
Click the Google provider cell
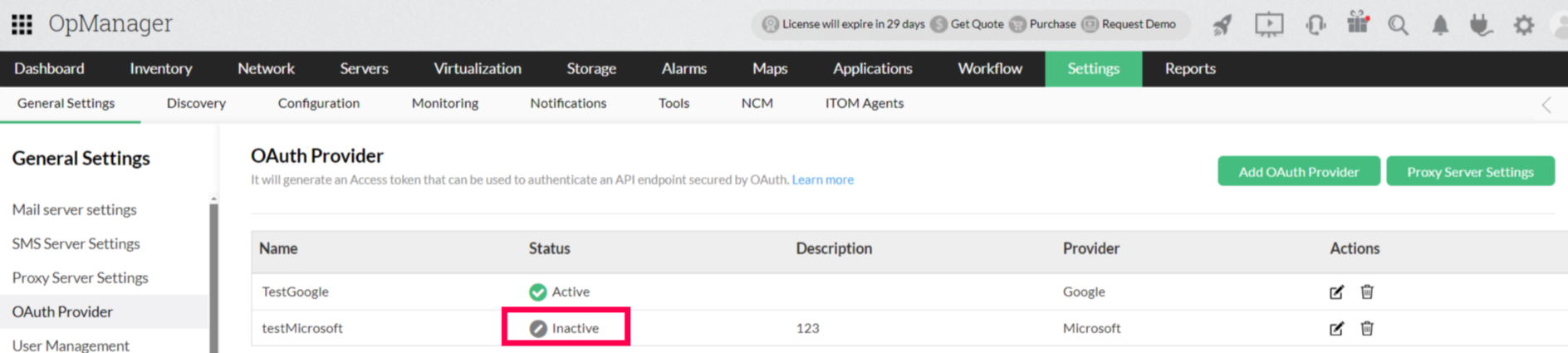(x=1084, y=292)
